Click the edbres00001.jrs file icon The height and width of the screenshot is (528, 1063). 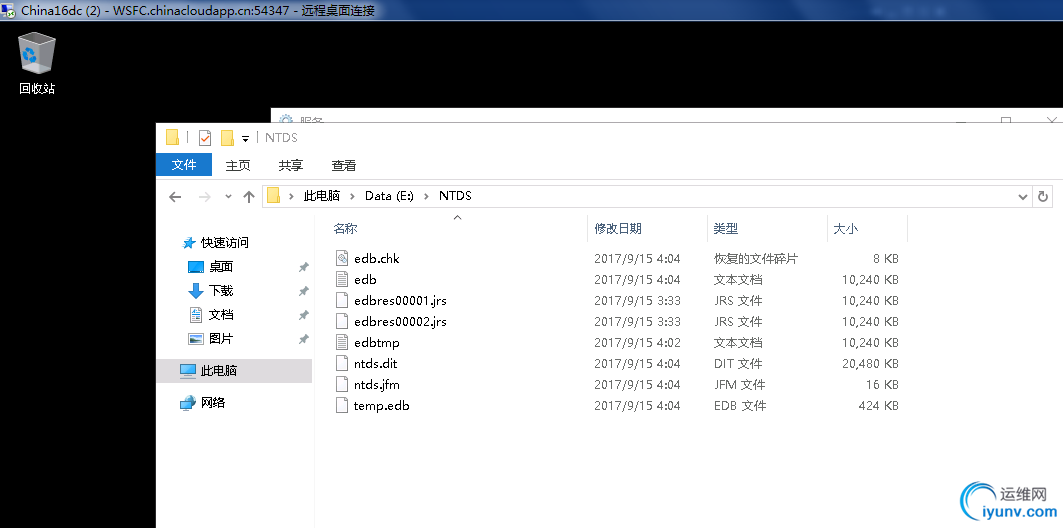pos(343,300)
